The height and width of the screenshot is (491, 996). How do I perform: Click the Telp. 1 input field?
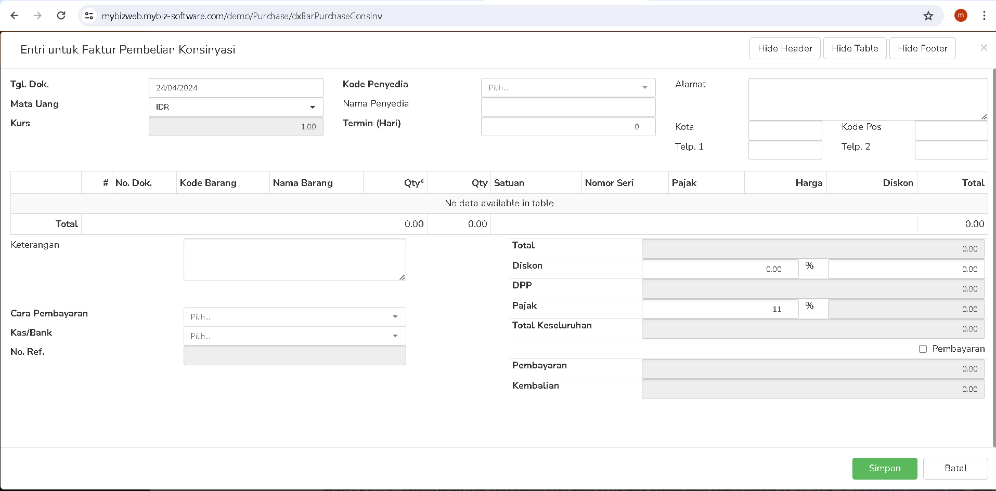785,150
